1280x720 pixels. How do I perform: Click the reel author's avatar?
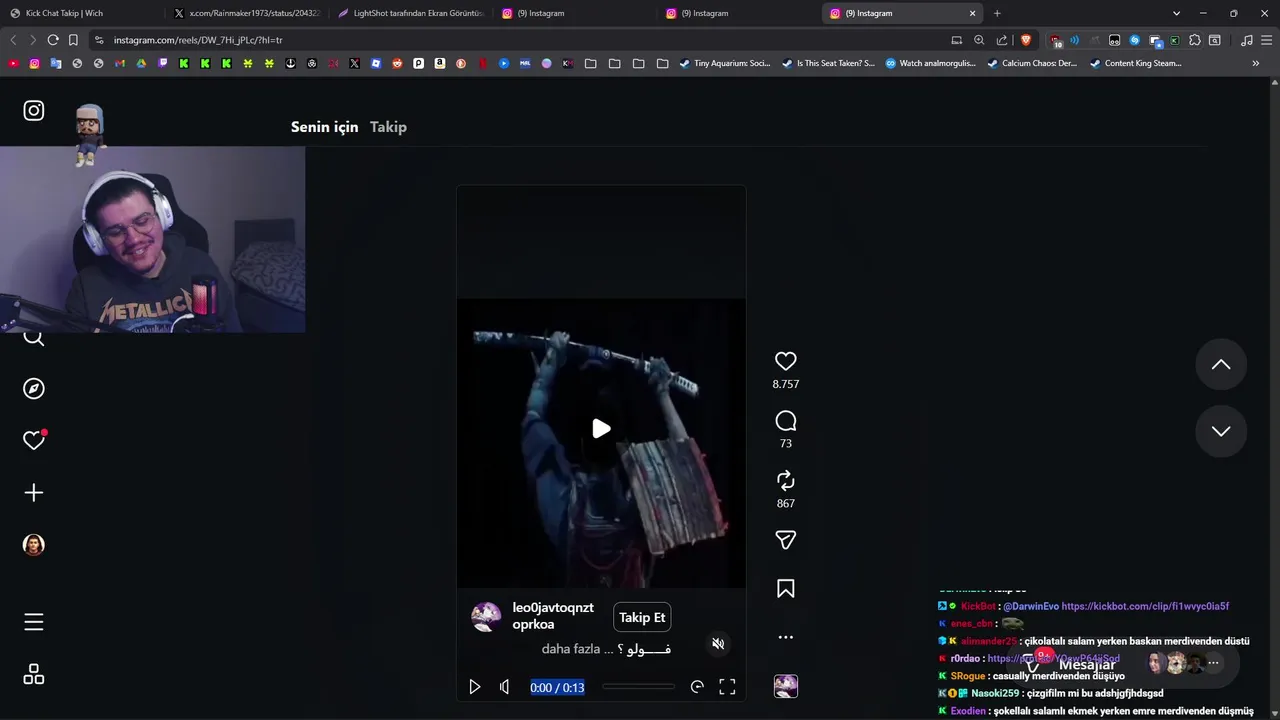[x=486, y=616]
